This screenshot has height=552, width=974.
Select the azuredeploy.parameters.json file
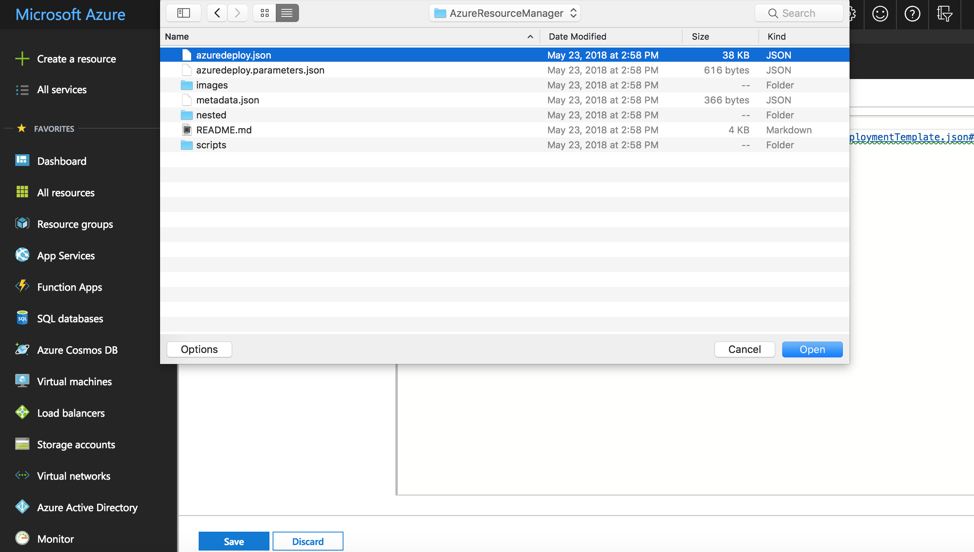(x=260, y=70)
